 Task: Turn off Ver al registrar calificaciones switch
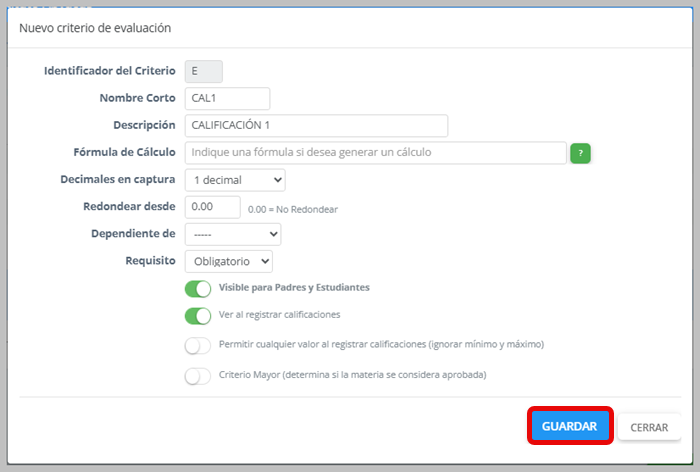198,316
